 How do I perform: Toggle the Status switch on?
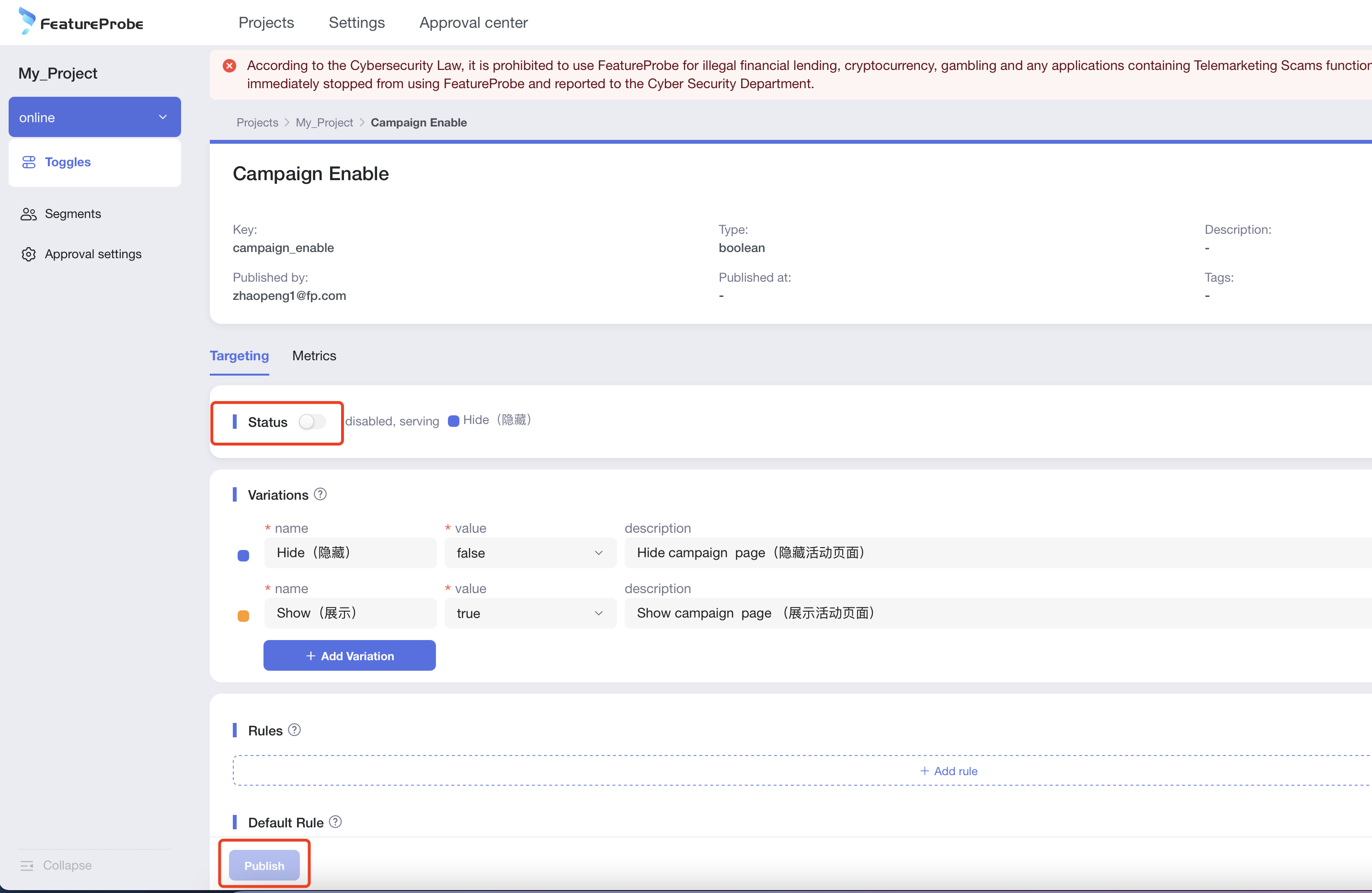(312, 422)
